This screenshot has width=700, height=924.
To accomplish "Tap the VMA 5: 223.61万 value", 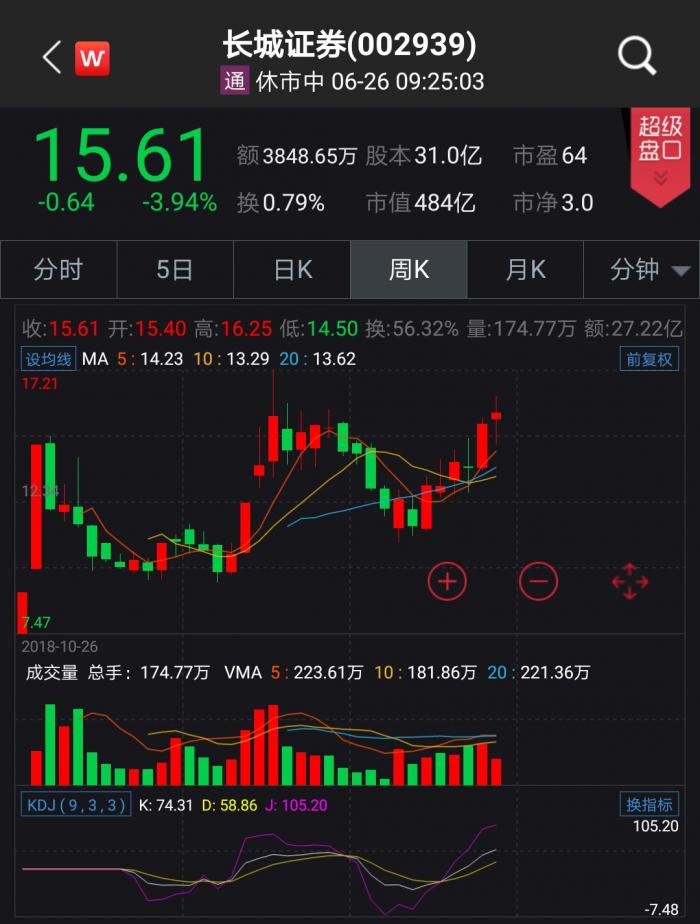I will (x=316, y=673).
